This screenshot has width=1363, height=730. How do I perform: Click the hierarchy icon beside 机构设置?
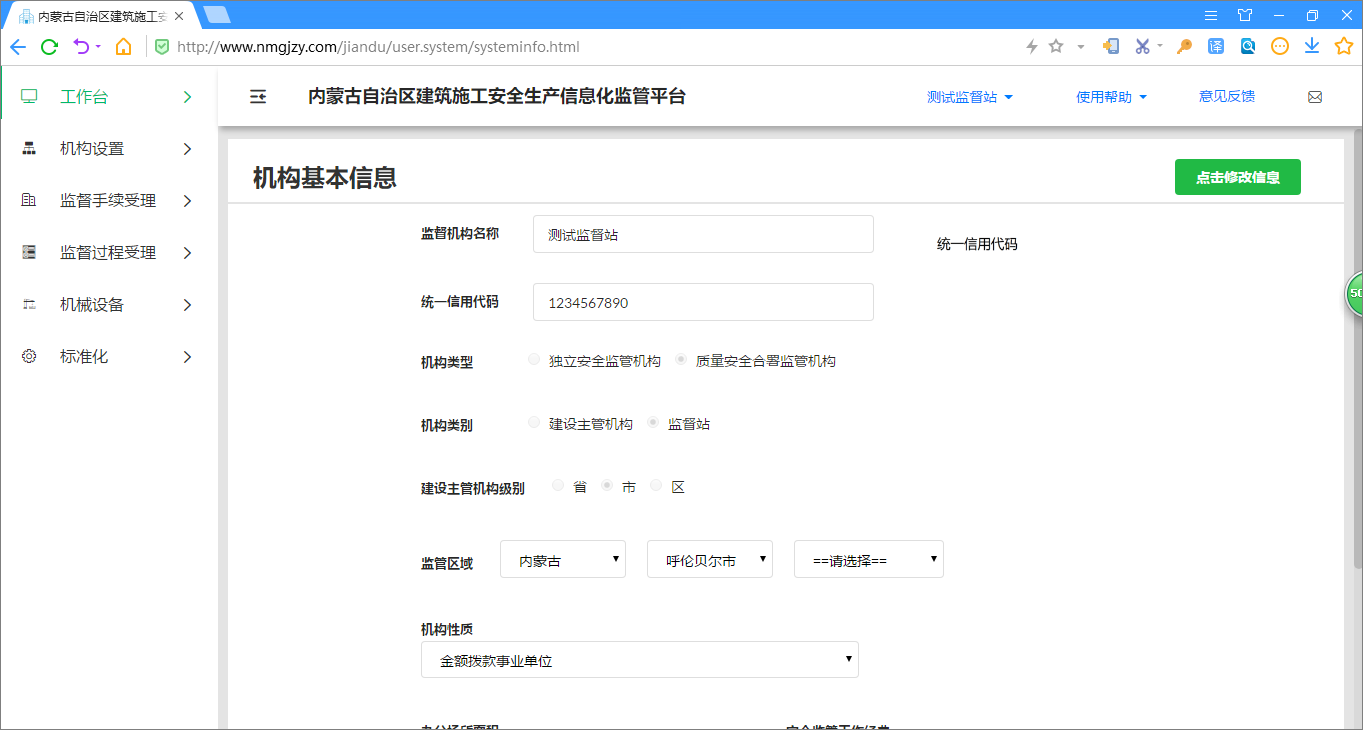click(x=29, y=148)
